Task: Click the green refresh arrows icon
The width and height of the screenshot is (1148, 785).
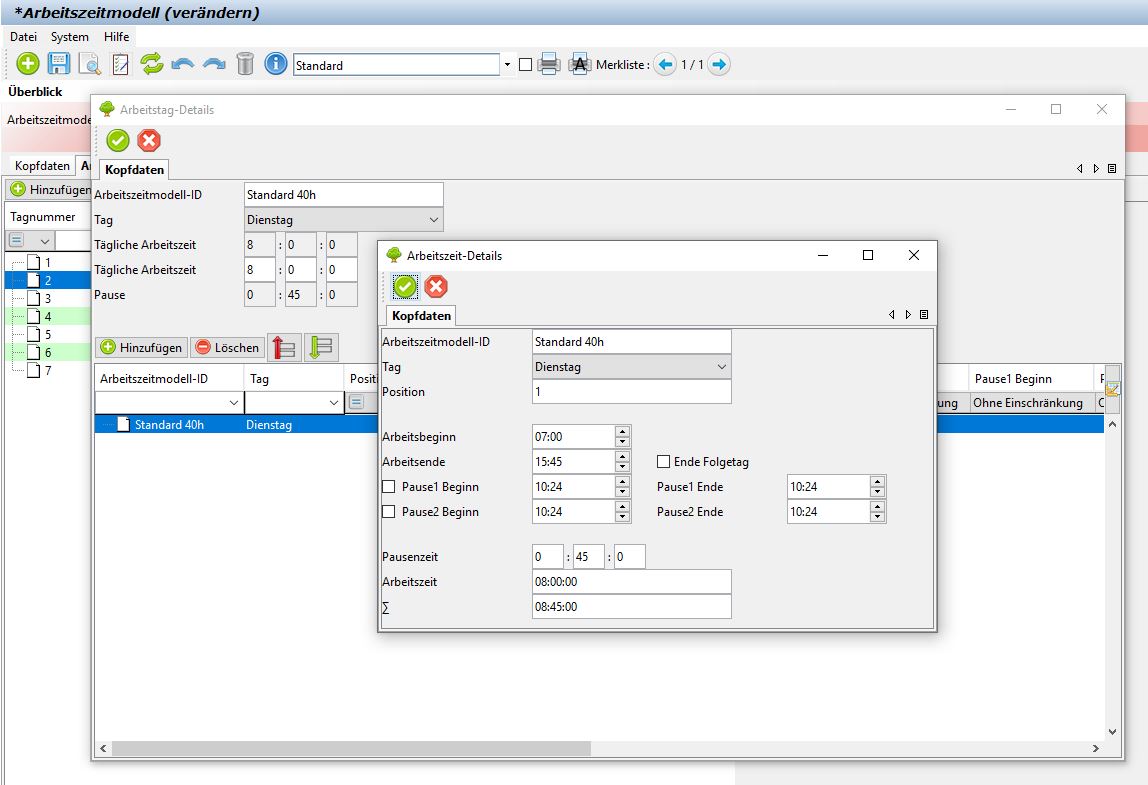Action: (x=151, y=65)
